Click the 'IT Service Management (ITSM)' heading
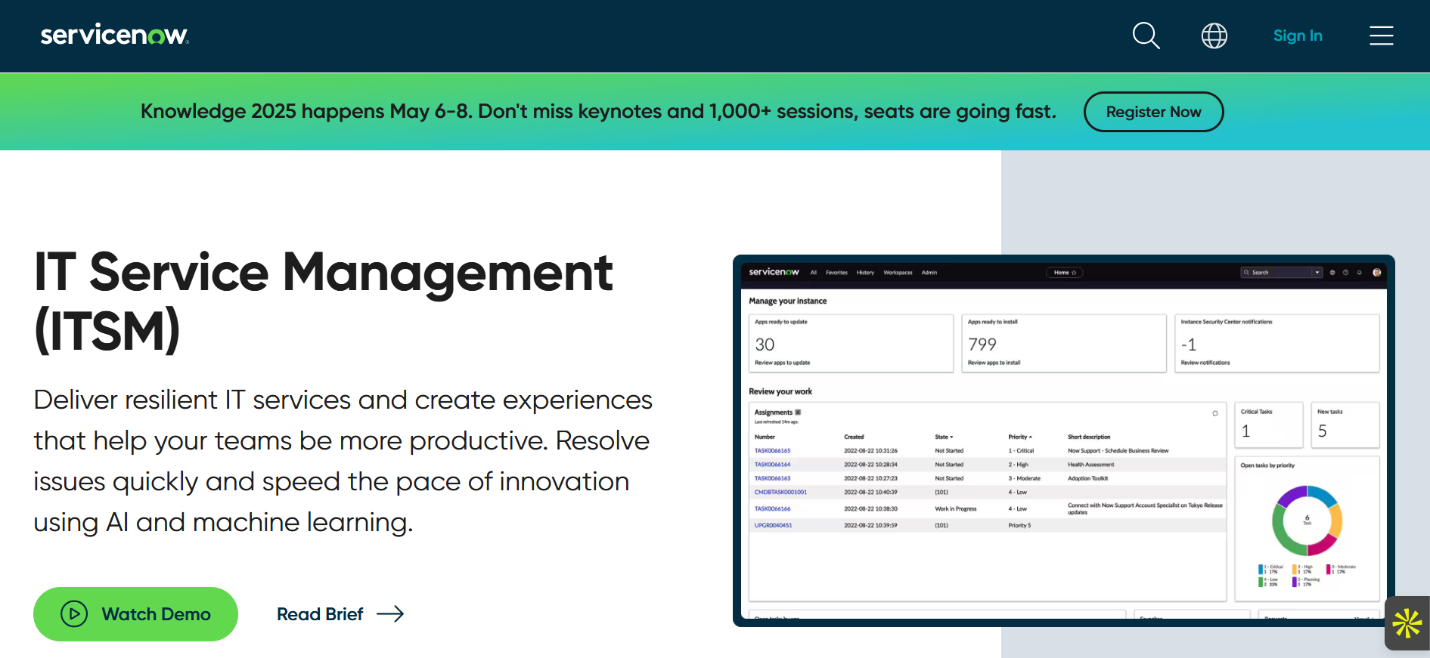Viewport: 1430px width, 658px height. [x=323, y=302]
